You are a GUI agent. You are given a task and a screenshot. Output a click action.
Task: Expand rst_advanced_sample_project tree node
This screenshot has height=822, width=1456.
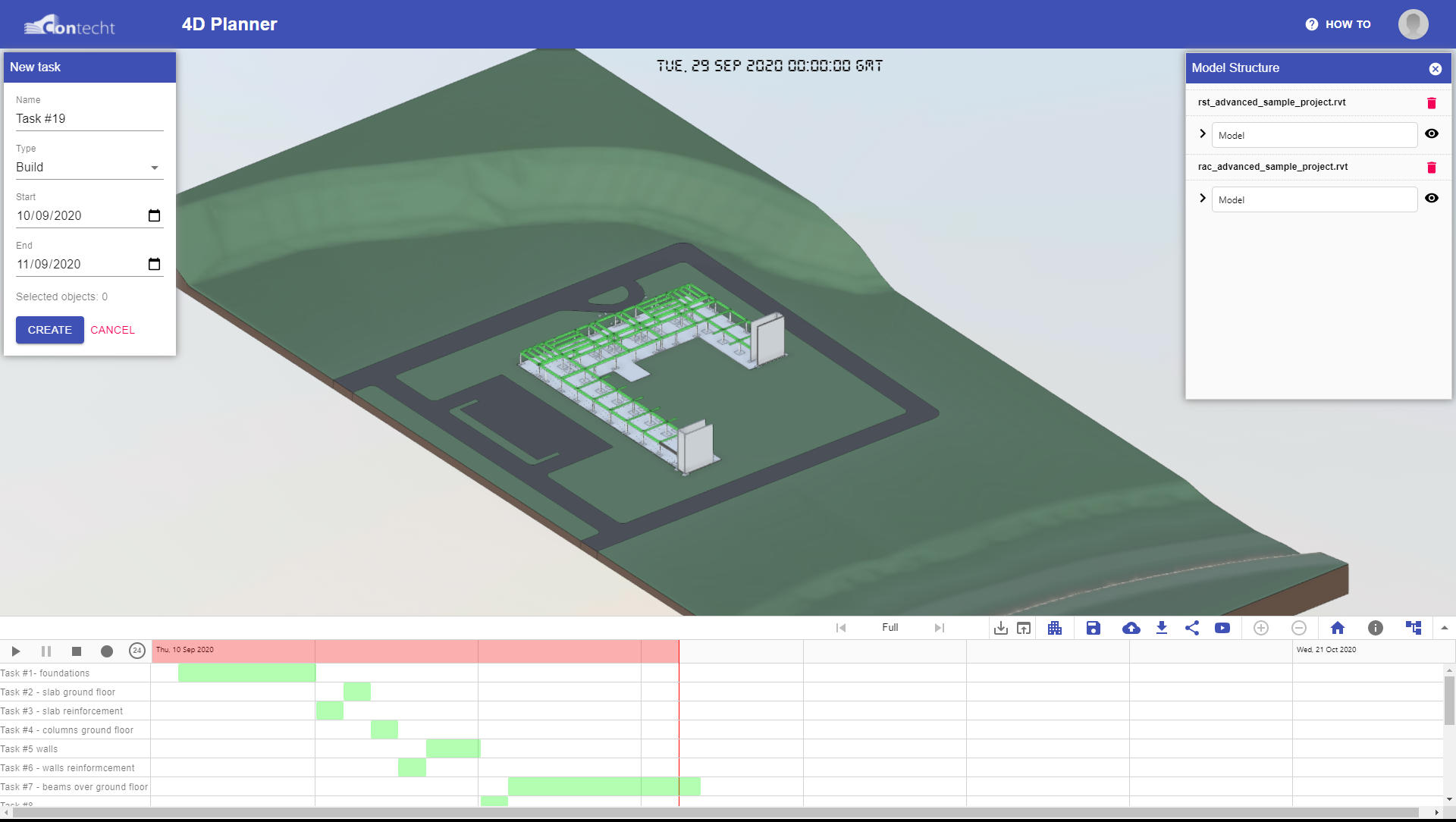pos(1203,134)
